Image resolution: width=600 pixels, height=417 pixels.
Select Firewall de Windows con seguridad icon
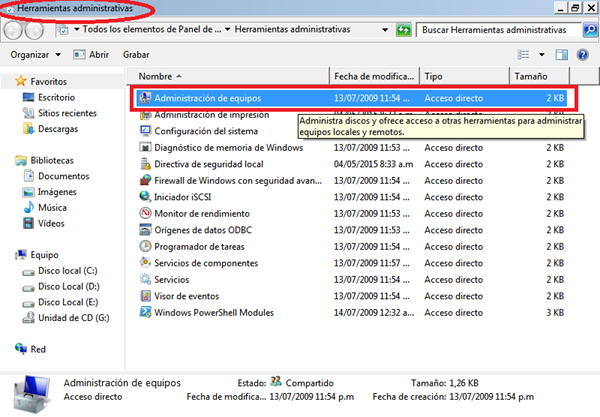coord(145,180)
